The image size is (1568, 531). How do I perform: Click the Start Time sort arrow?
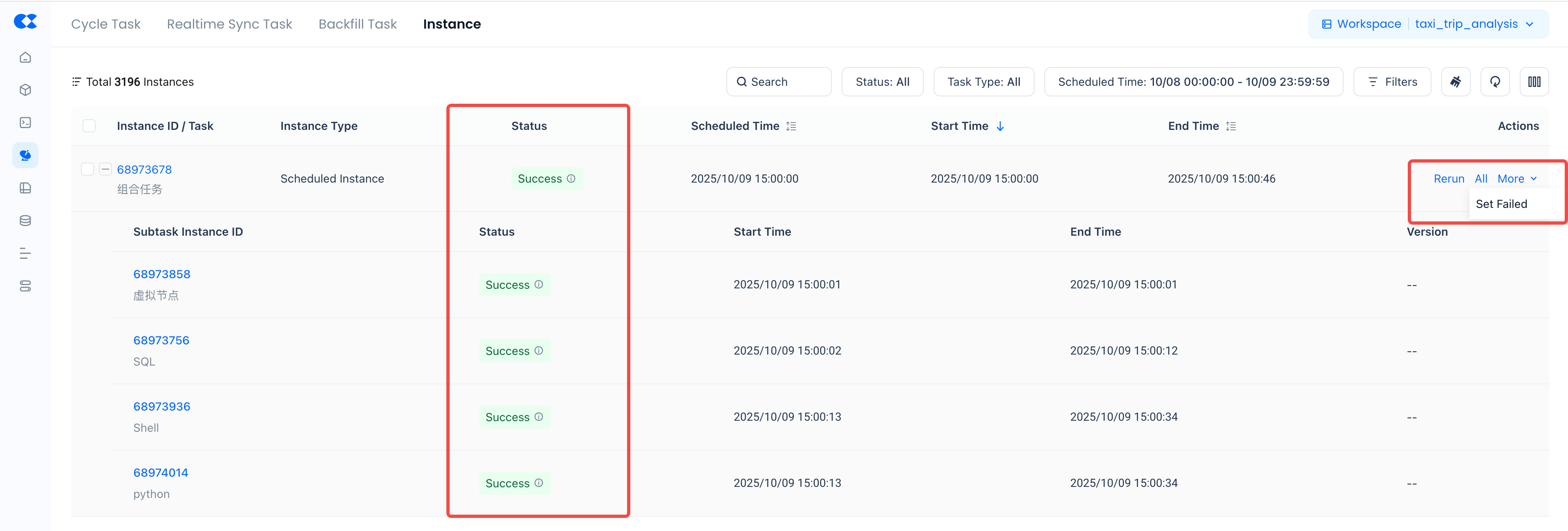pyautogui.click(x=1000, y=126)
